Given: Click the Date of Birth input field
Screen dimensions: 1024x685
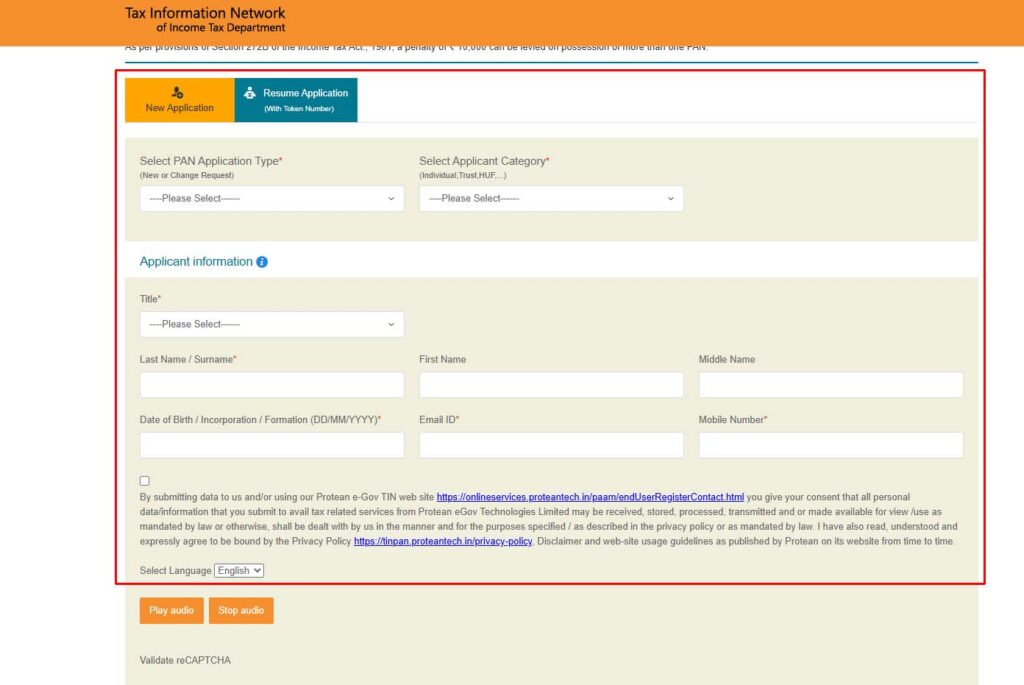Looking at the screenshot, I should (x=272, y=445).
